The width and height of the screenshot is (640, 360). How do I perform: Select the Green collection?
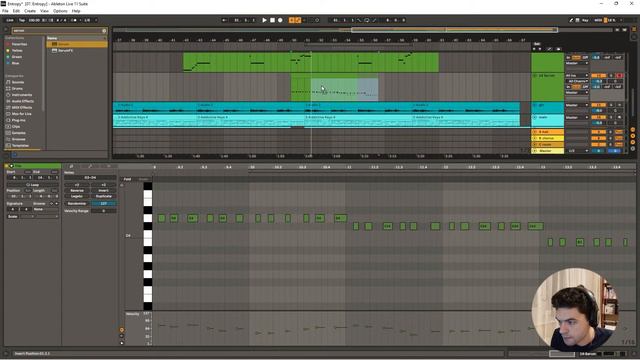point(17,57)
